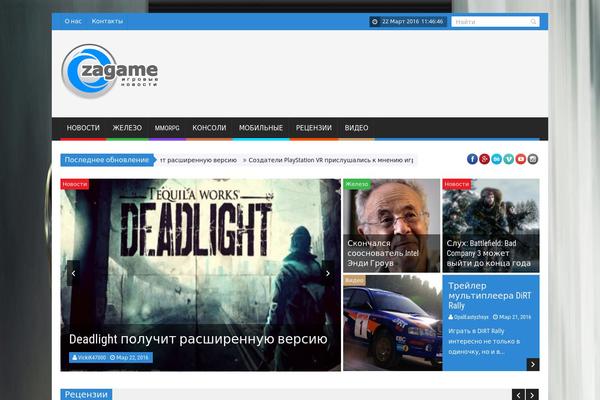Open the MMORPG menu item

(x=167, y=128)
